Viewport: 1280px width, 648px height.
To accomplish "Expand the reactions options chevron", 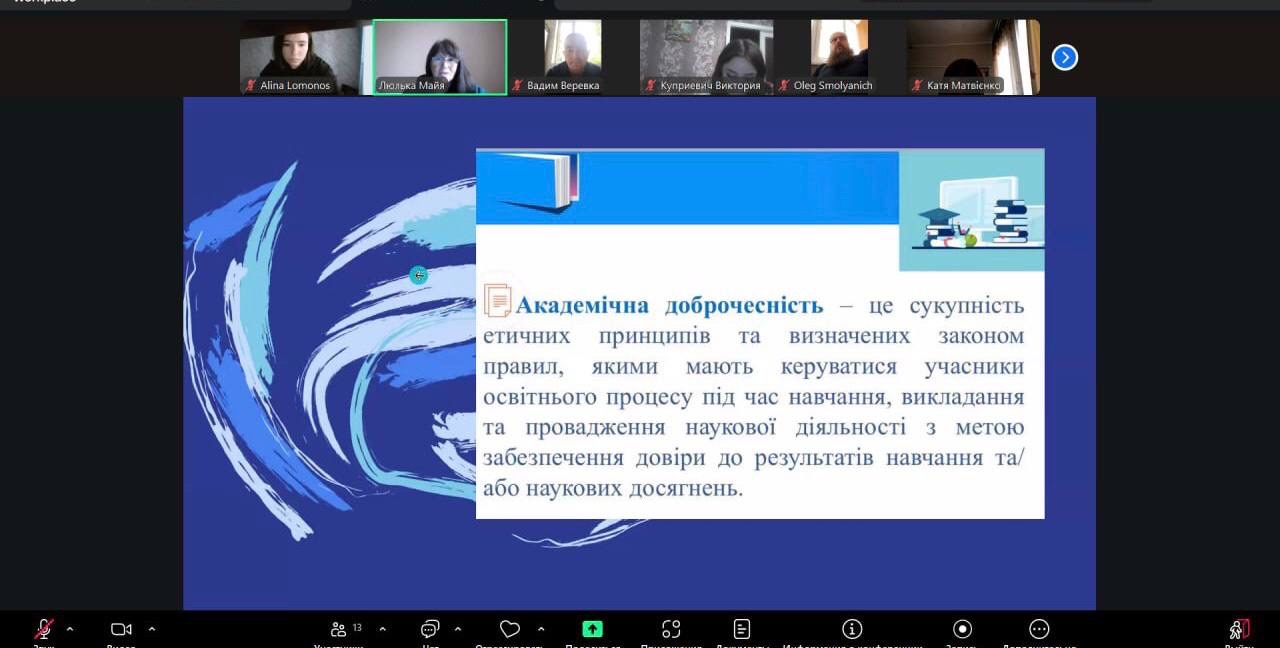I will coord(541,629).
